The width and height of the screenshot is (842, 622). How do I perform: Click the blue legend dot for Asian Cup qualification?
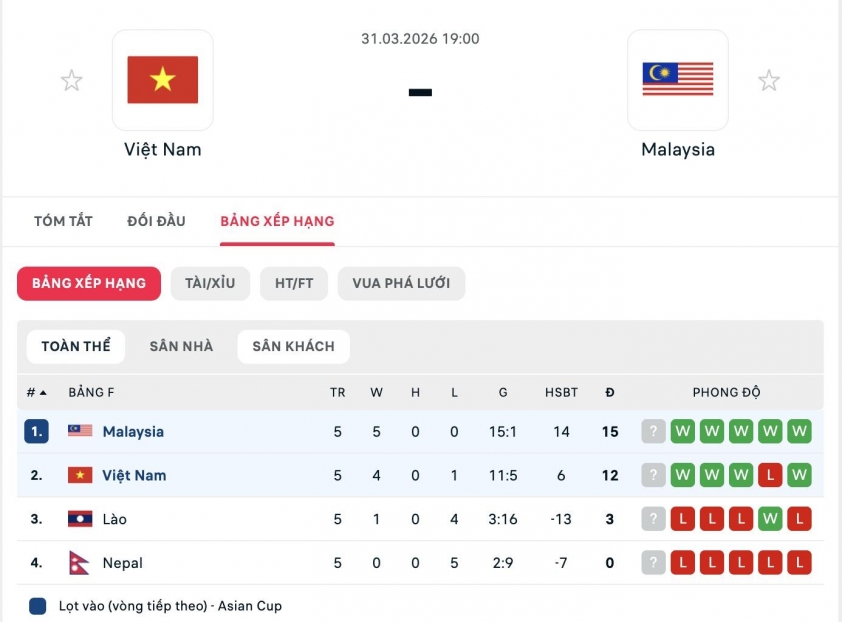(37, 605)
